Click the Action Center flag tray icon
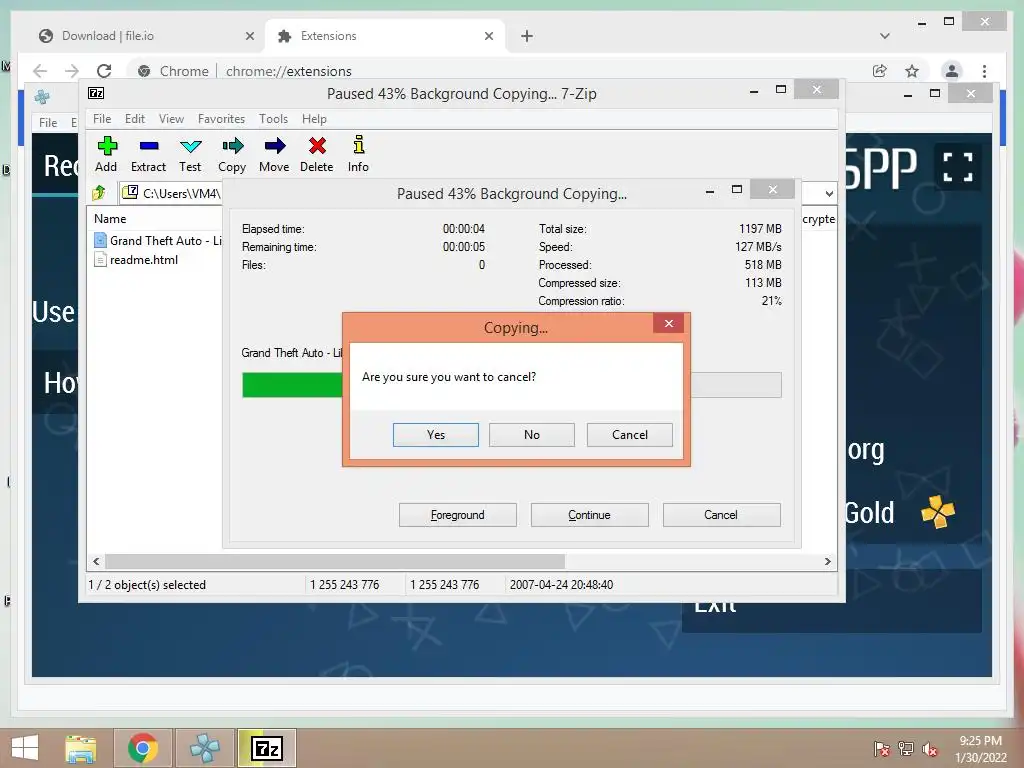The height and width of the screenshot is (768, 1024). pyautogui.click(x=881, y=749)
